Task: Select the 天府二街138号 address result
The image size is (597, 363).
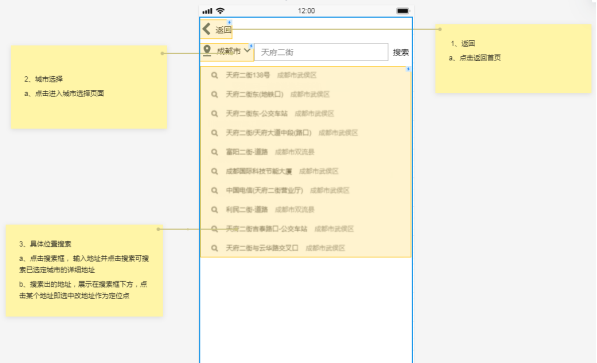Action: pyautogui.click(x=248, y=75)
